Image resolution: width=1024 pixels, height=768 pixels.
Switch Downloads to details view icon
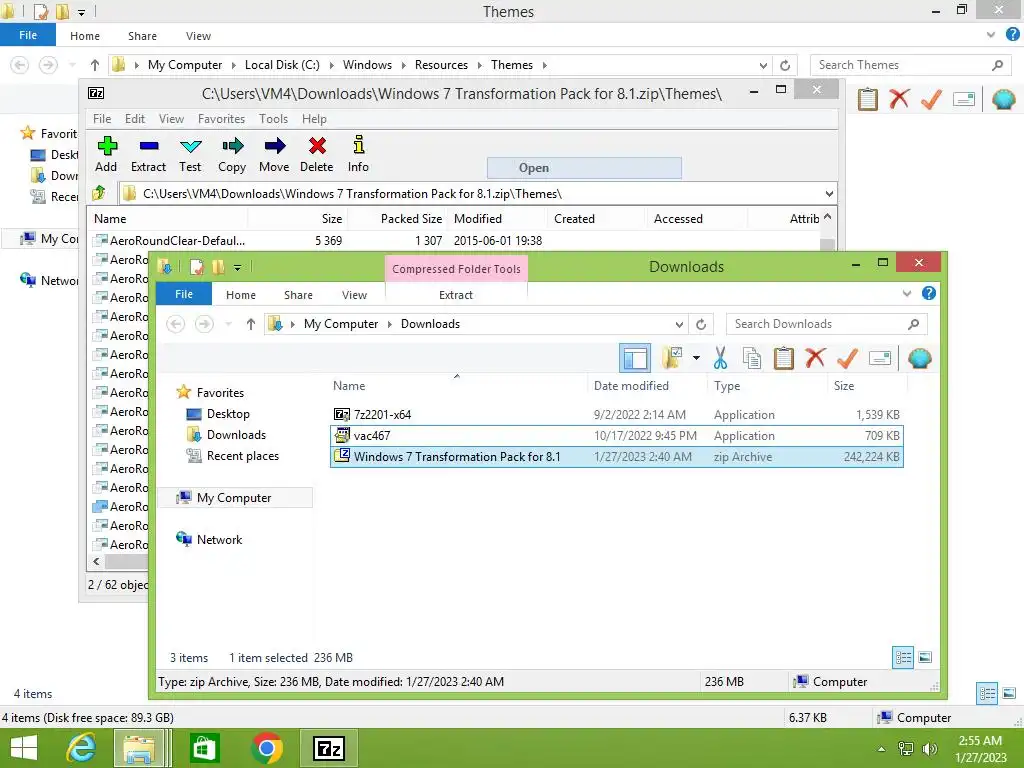tap(903, 657)
